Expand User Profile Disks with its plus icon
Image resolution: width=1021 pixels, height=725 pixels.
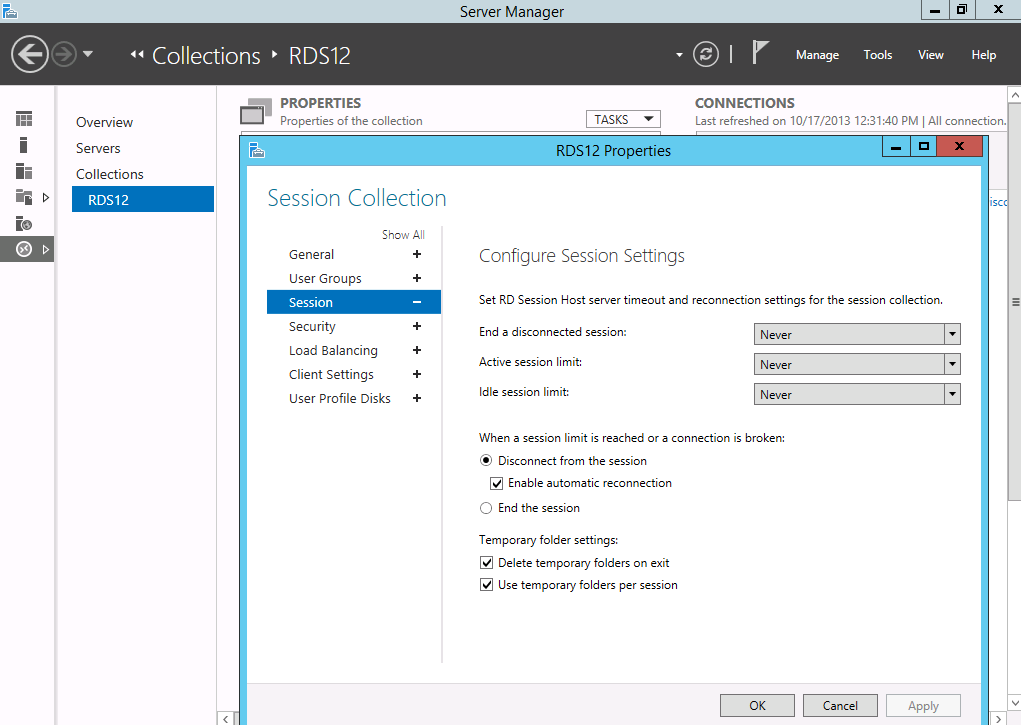coord(417,398)
